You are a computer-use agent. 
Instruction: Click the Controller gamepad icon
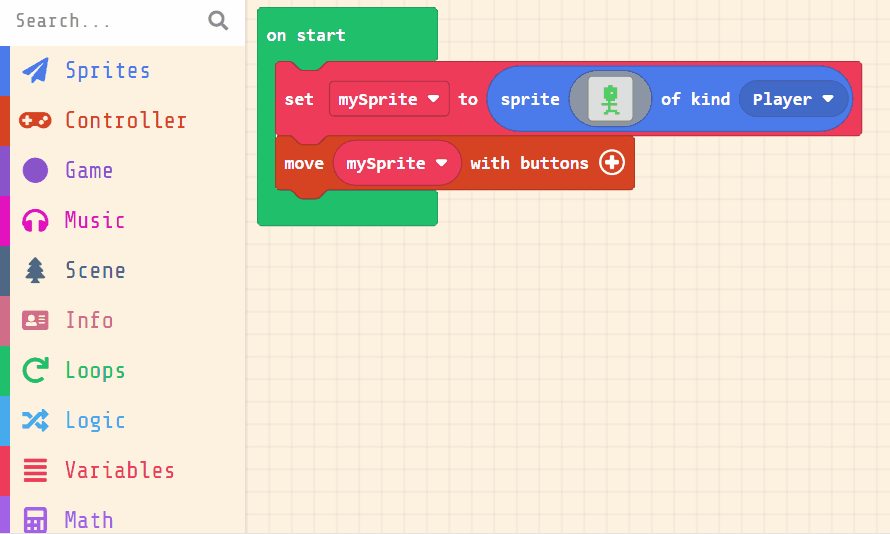coord(35,120)
